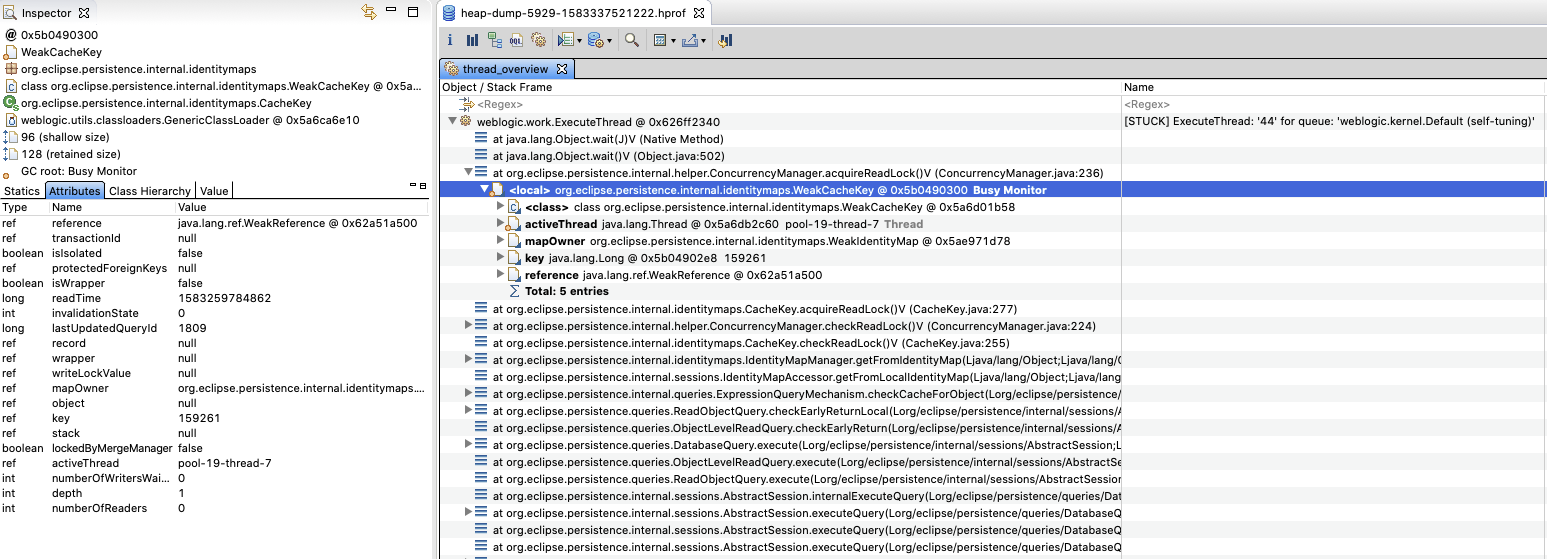Open Query Browser dropdown arrow
The width and height of the screenshot is (1547, 559).
[x=609, y=42]
